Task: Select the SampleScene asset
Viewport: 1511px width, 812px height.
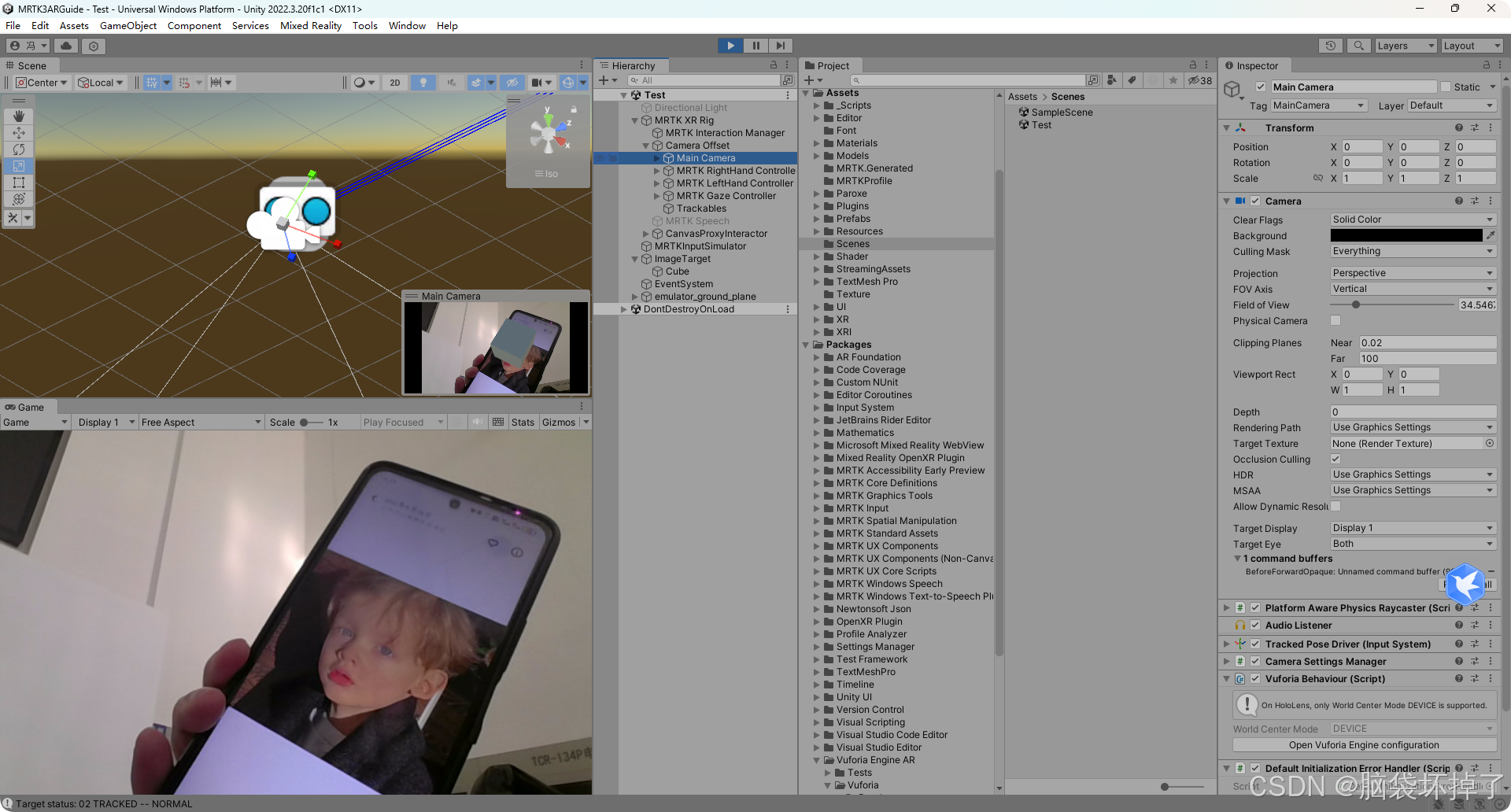Action: point(1062,113)
